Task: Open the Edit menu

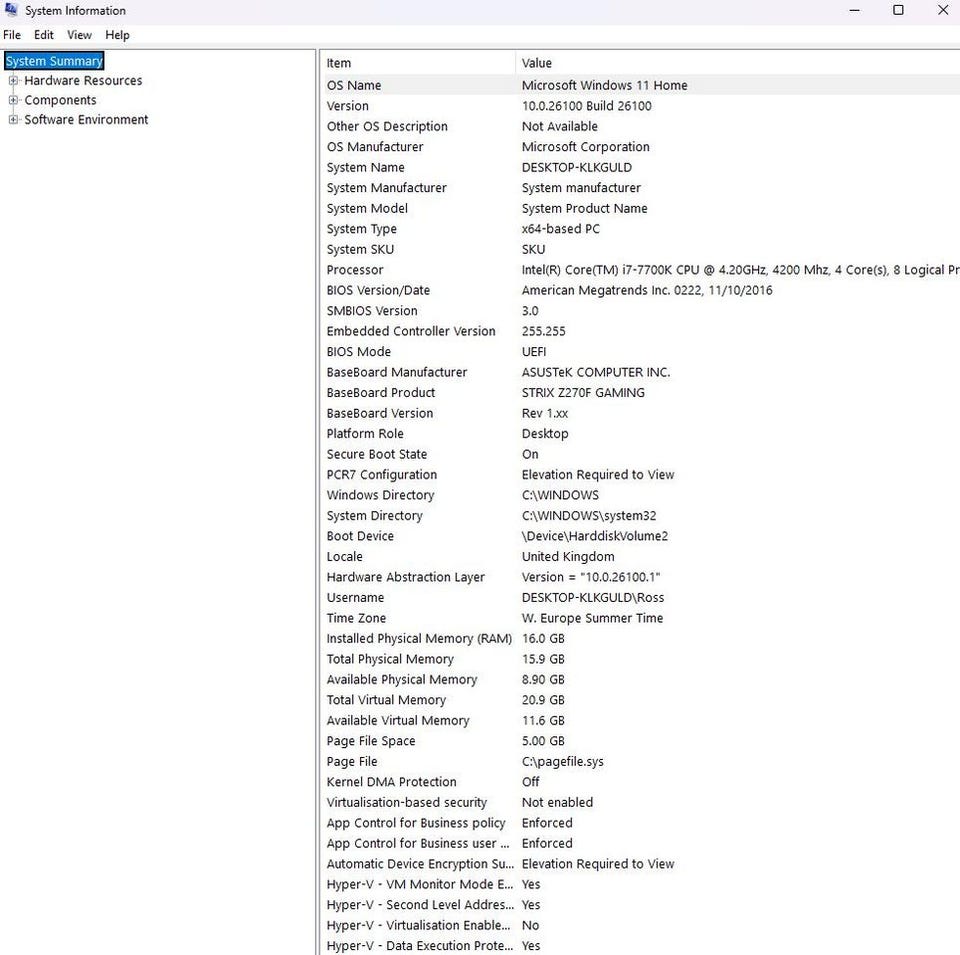Action: (x=44, y=35)
